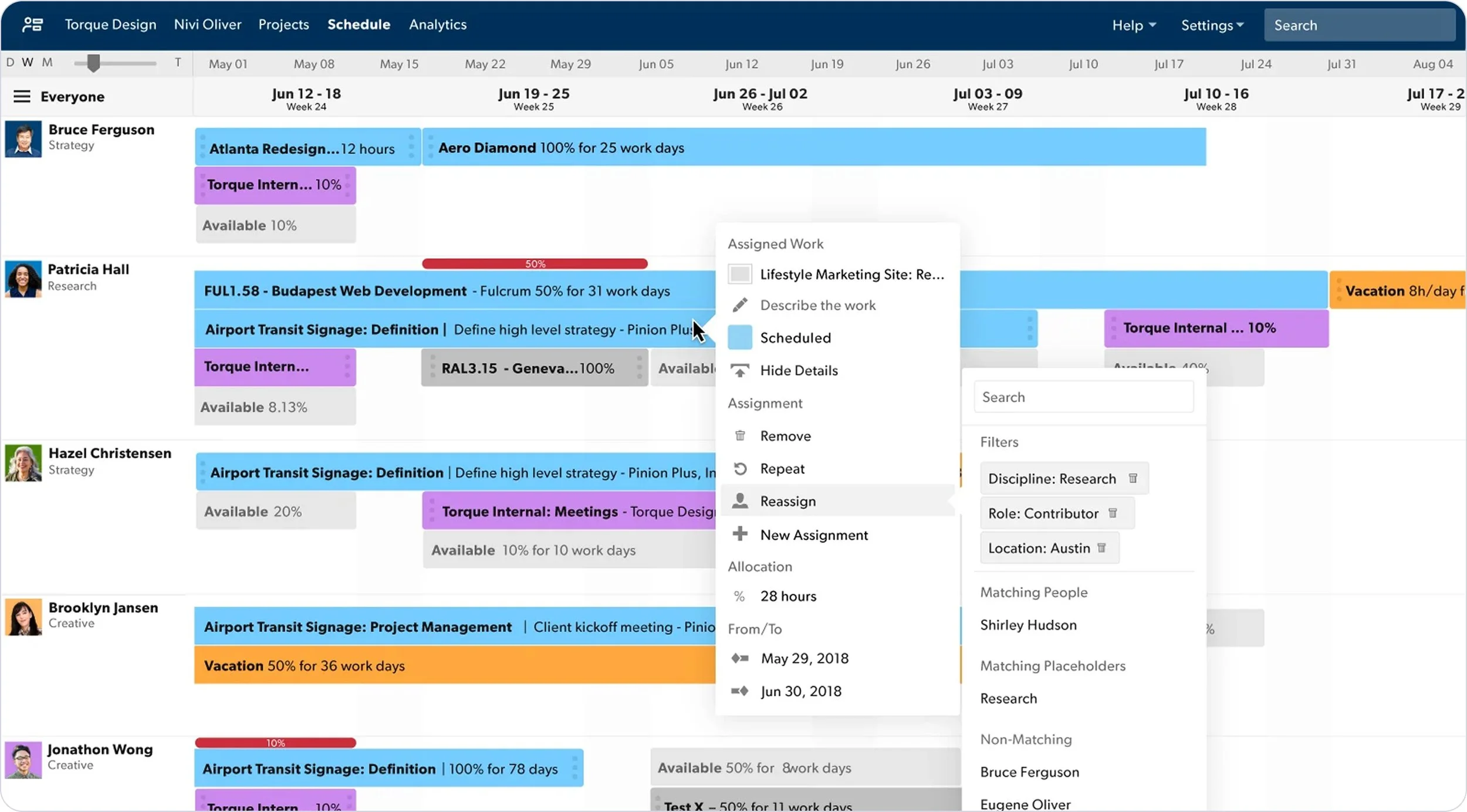Remove the Location: Austin filter
1467x812 pixels.
pyautogui.click(x=1101, y=547)
